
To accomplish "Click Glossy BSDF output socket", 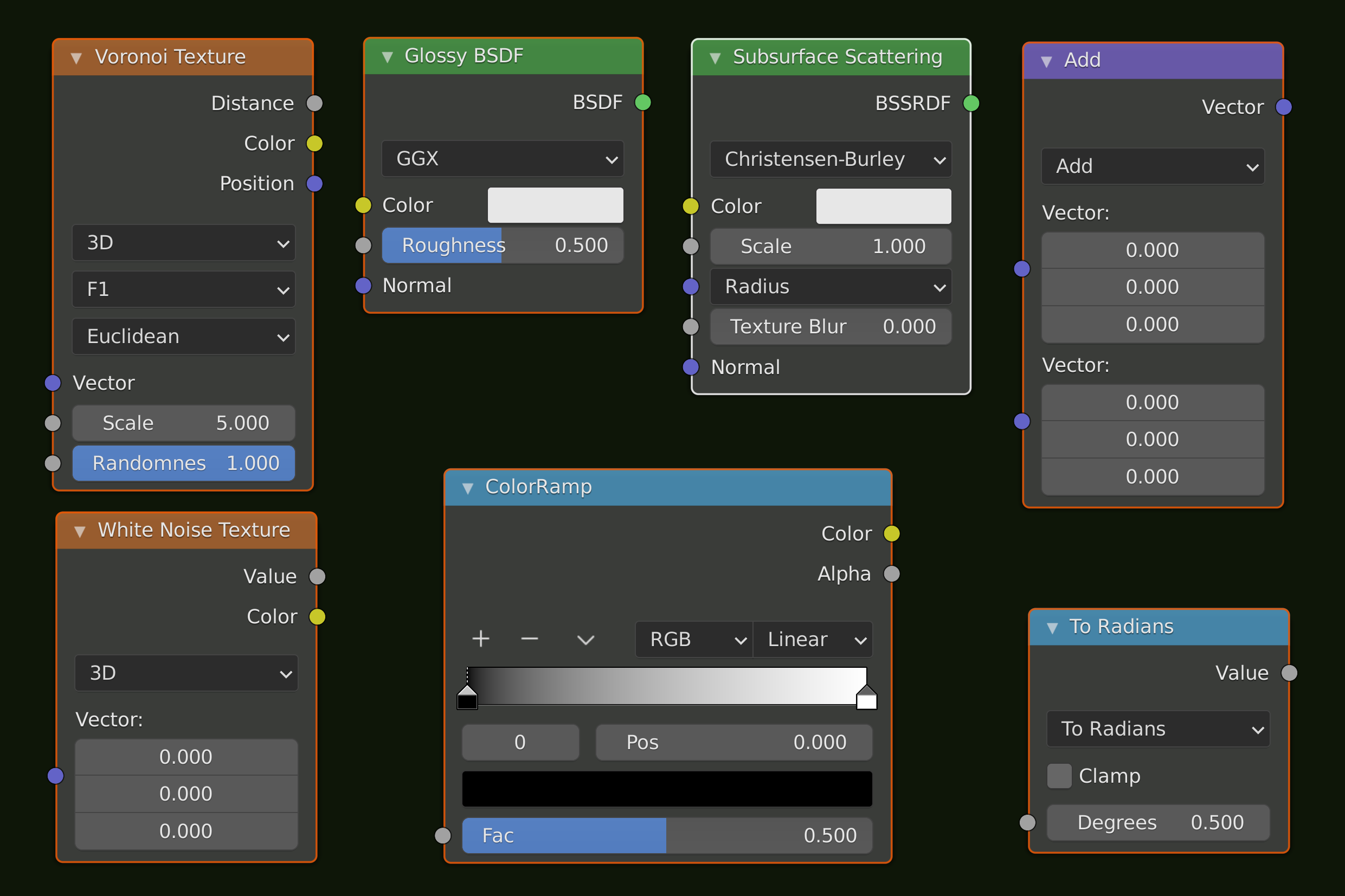I will point(643,102).
